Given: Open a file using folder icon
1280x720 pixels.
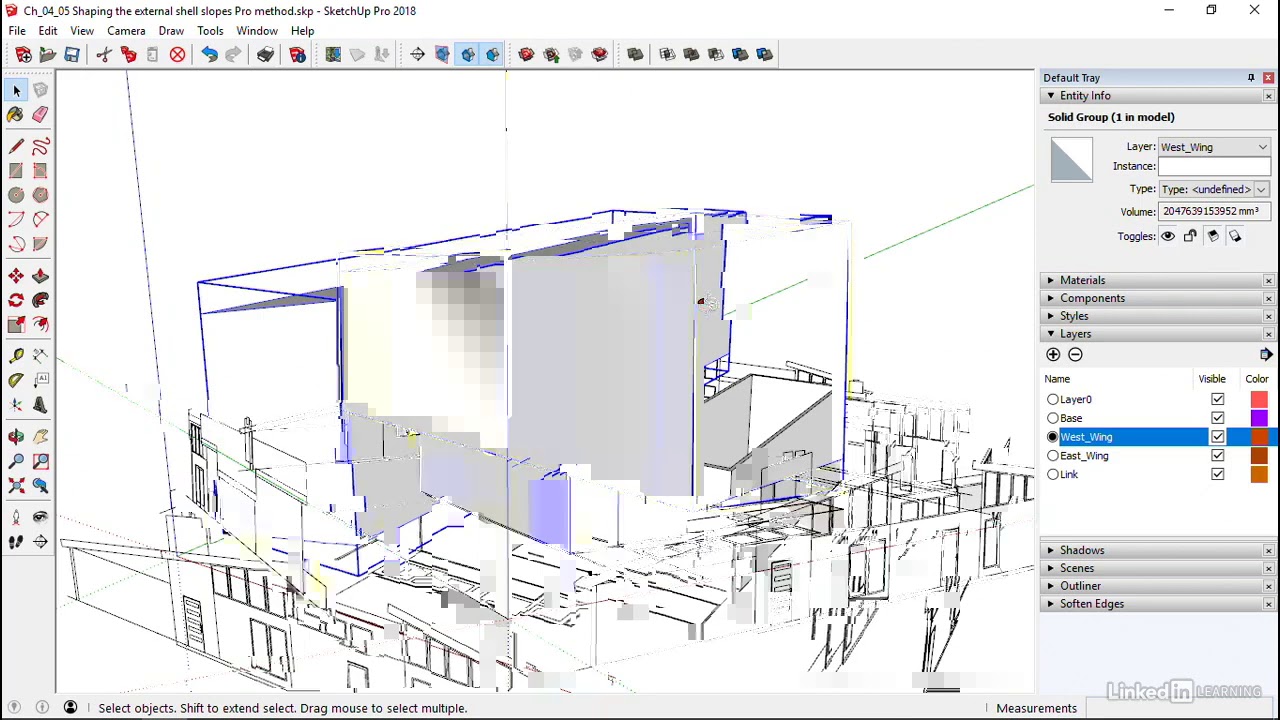Looking at the screenshot, I should 47,54.
